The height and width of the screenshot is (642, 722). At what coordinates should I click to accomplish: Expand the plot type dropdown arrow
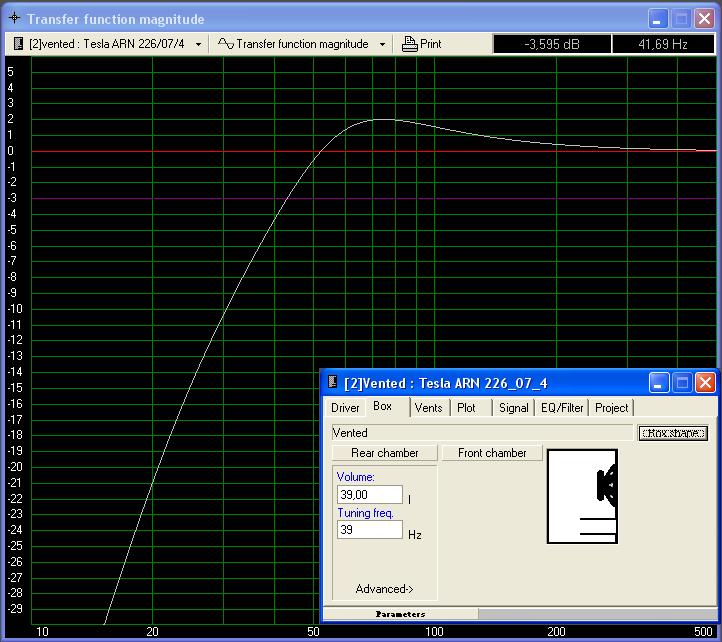tap(382, 44)
